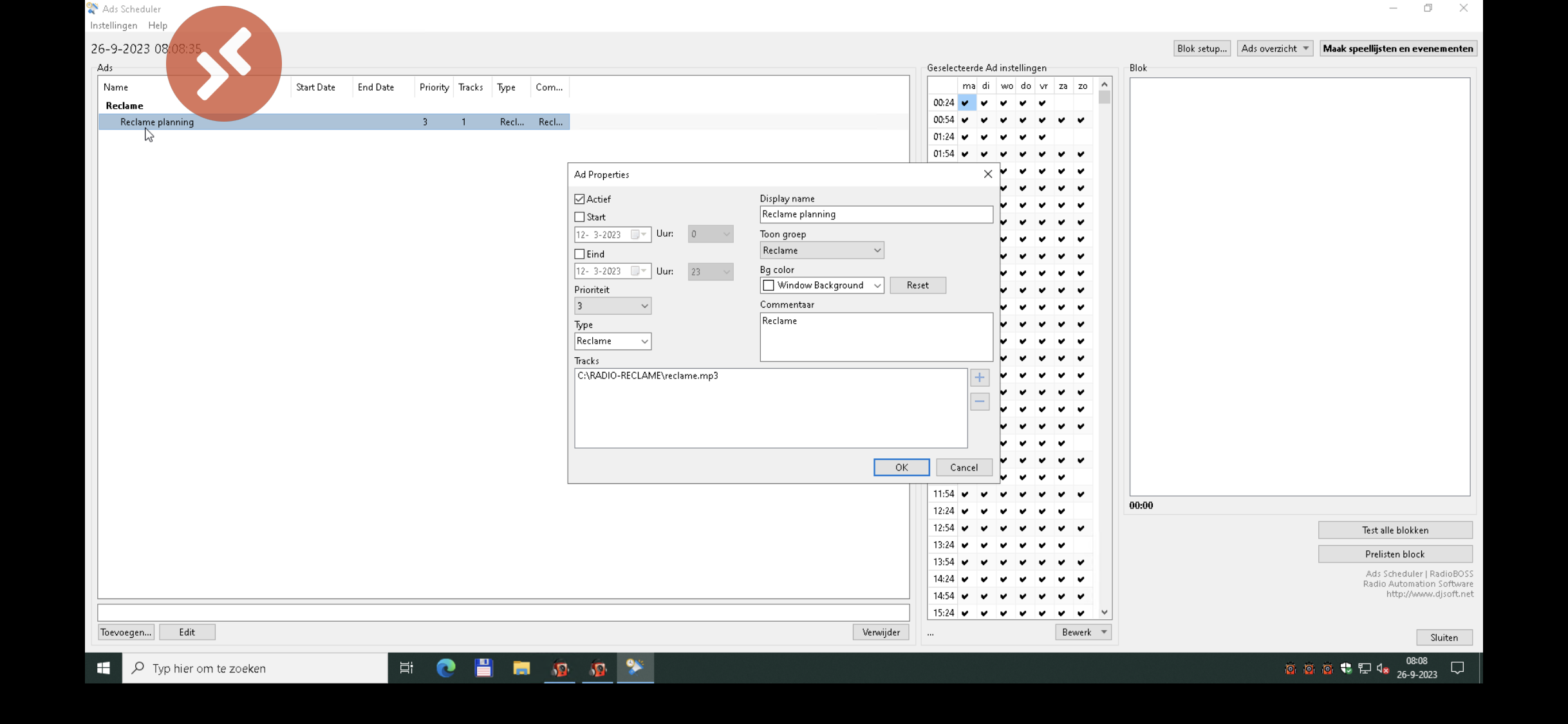
Task: Click the Toevoegen button
Action: point(126,632)
